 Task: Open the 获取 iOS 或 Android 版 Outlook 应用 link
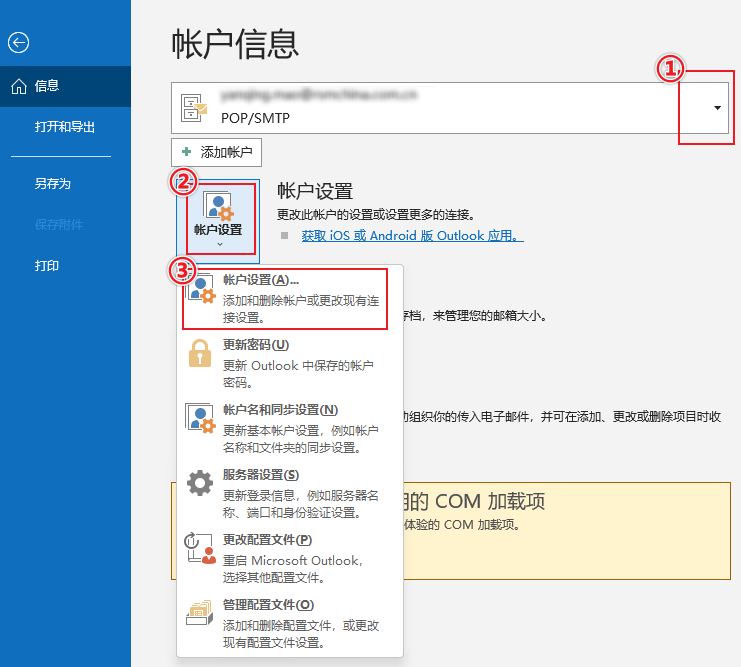[412, 236]
